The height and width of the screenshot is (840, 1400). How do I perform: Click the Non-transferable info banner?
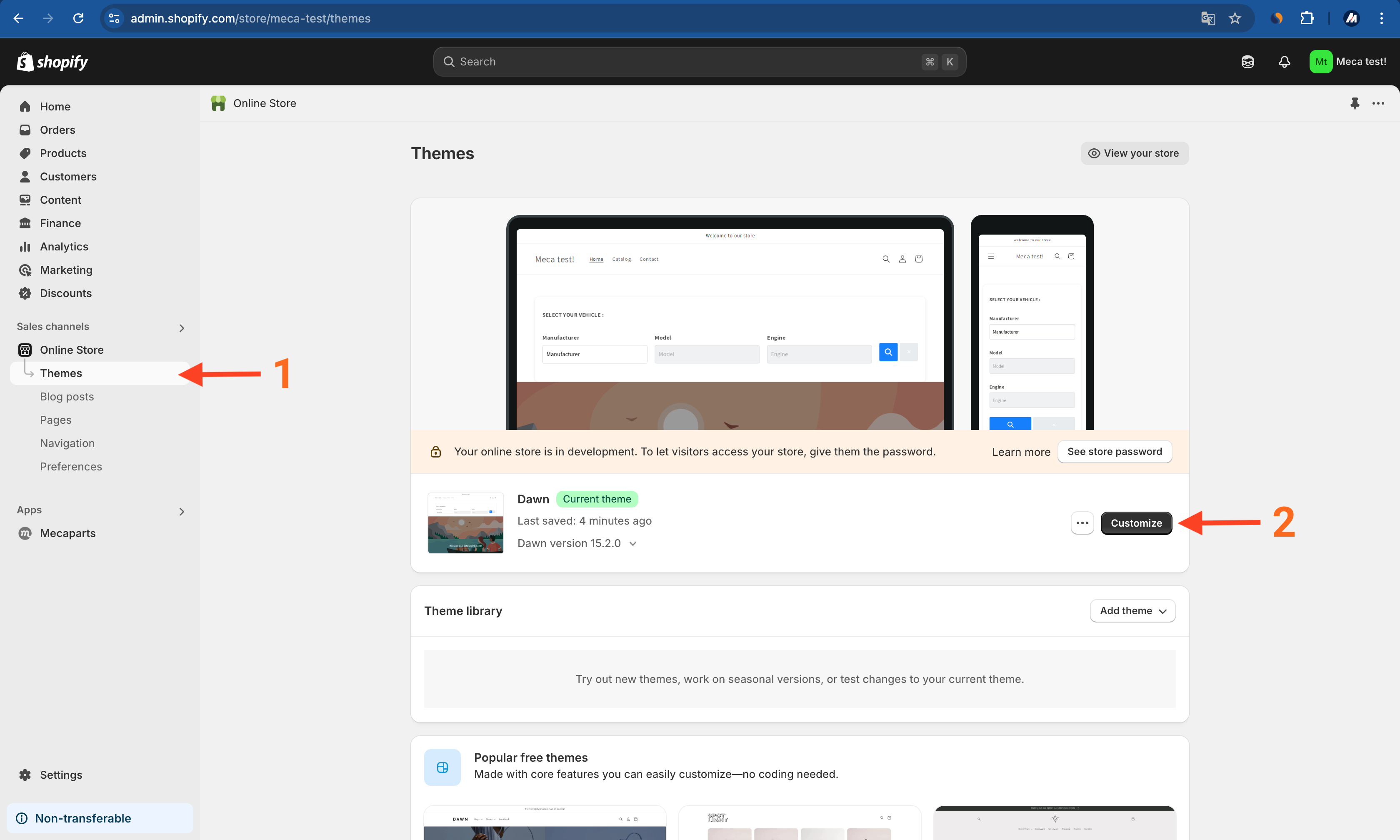pos(100,818)
